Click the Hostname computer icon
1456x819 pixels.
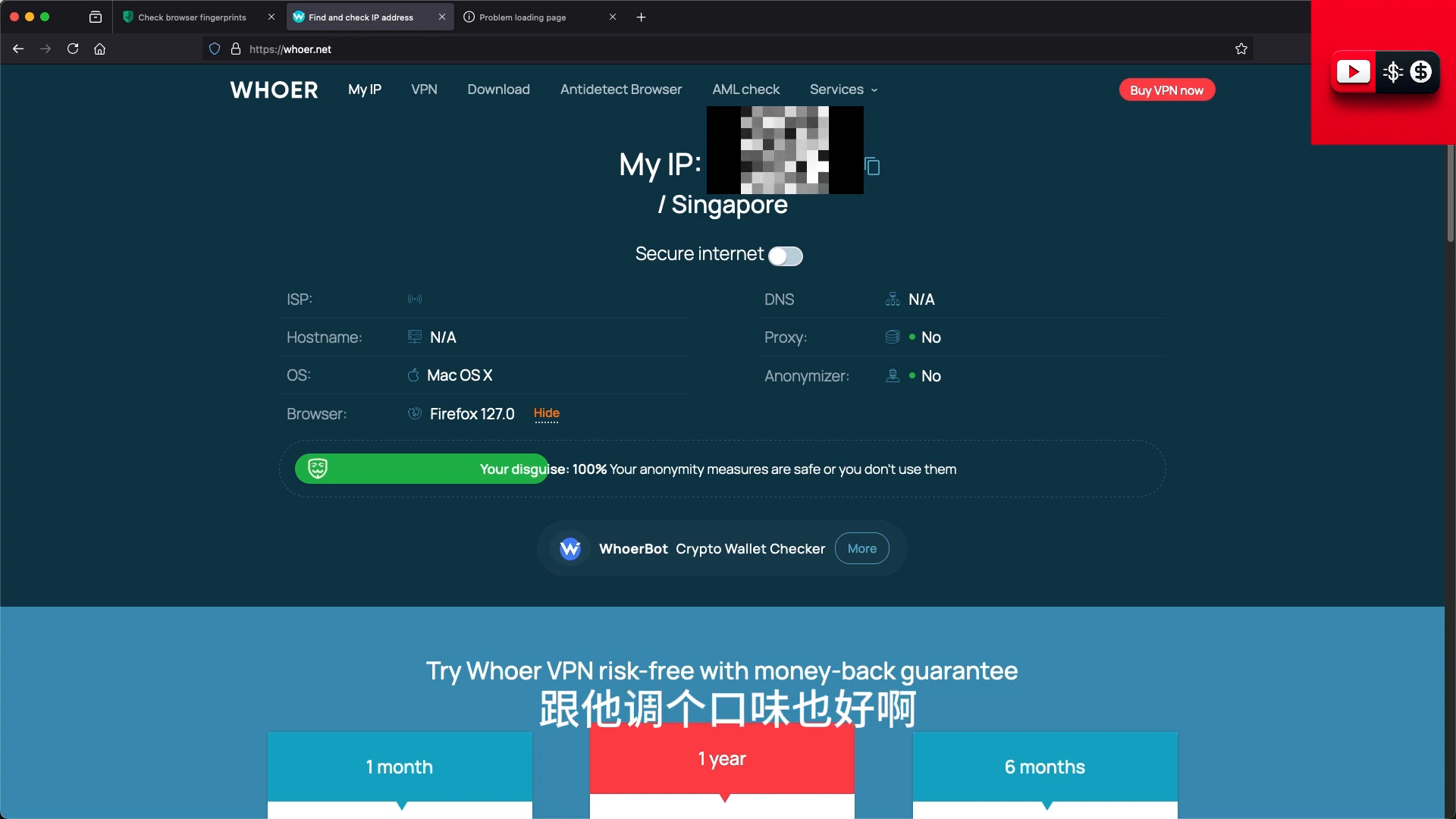[x=415, y=337]
